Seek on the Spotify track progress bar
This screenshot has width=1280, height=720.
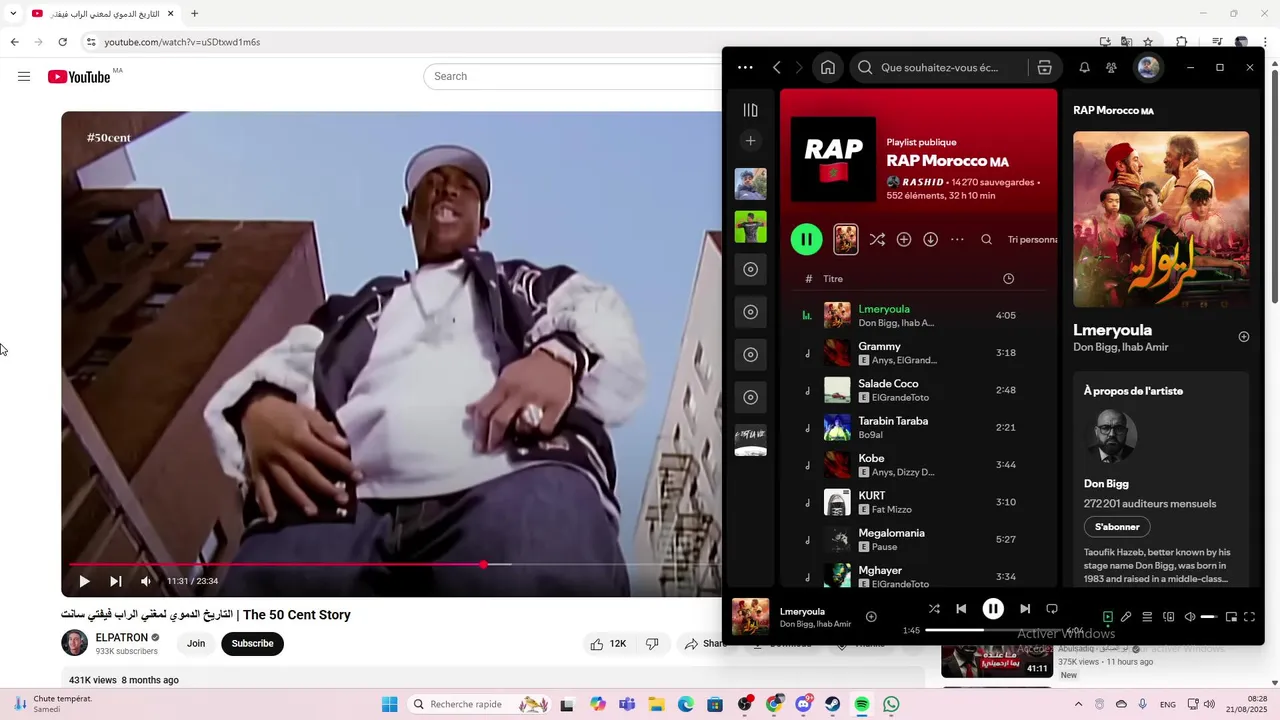tap(996, 630)
